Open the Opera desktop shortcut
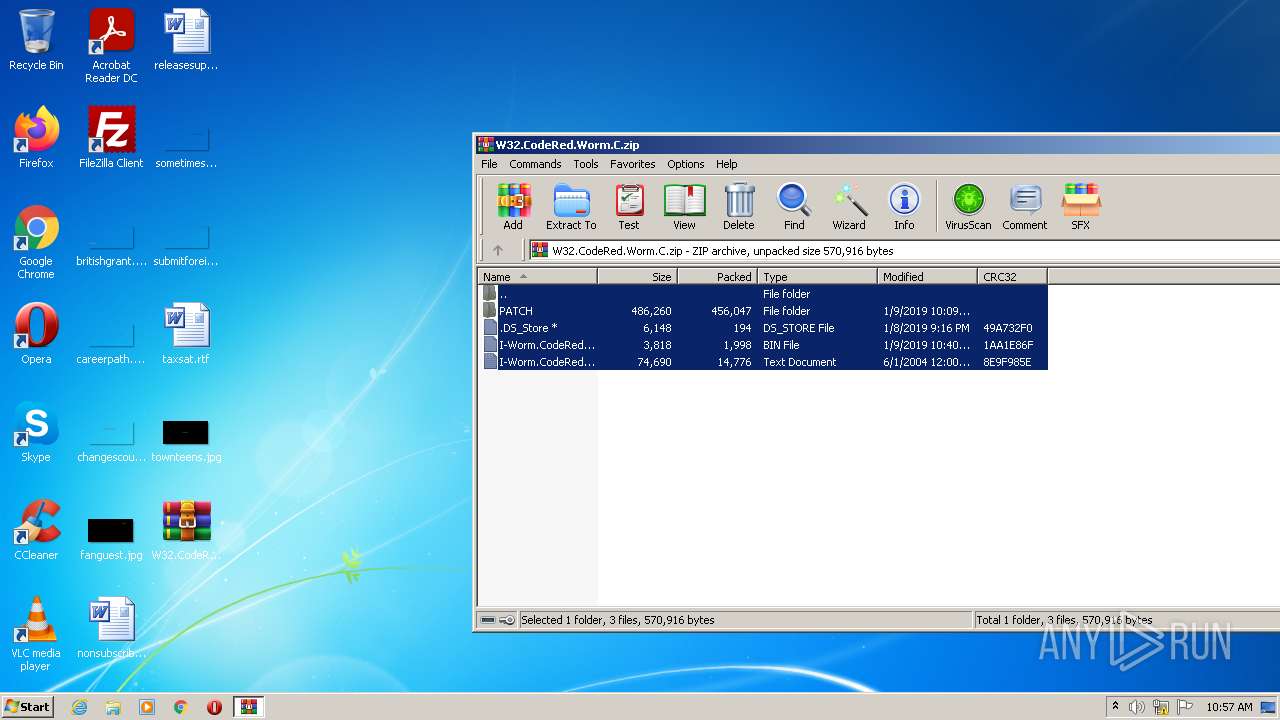Viewport: 1280px width, 720px height. coord(36,334)
